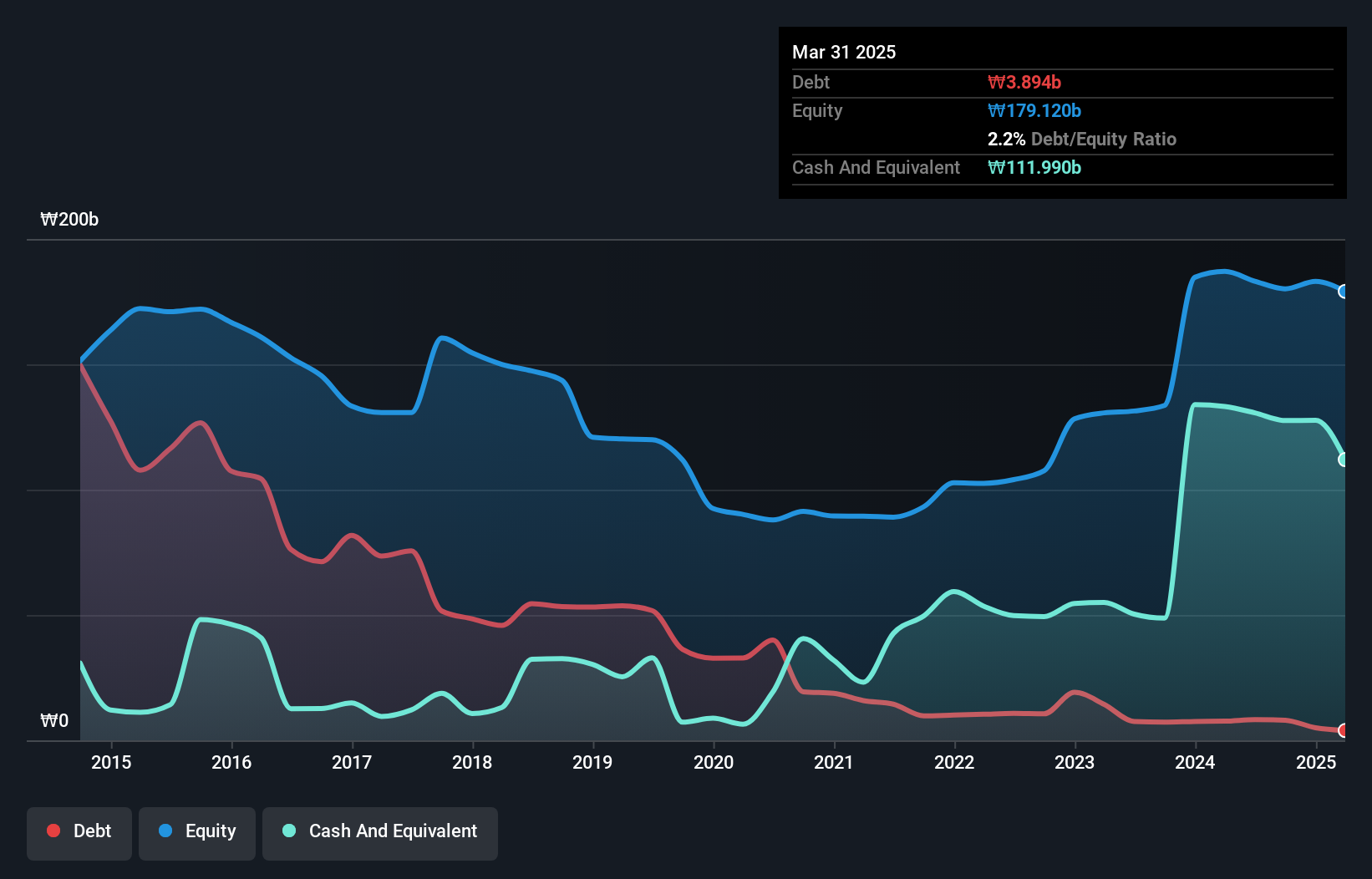
Task: Select the 2018 label on x-axis
Action: pyautogui.click(x=472, y=762)
